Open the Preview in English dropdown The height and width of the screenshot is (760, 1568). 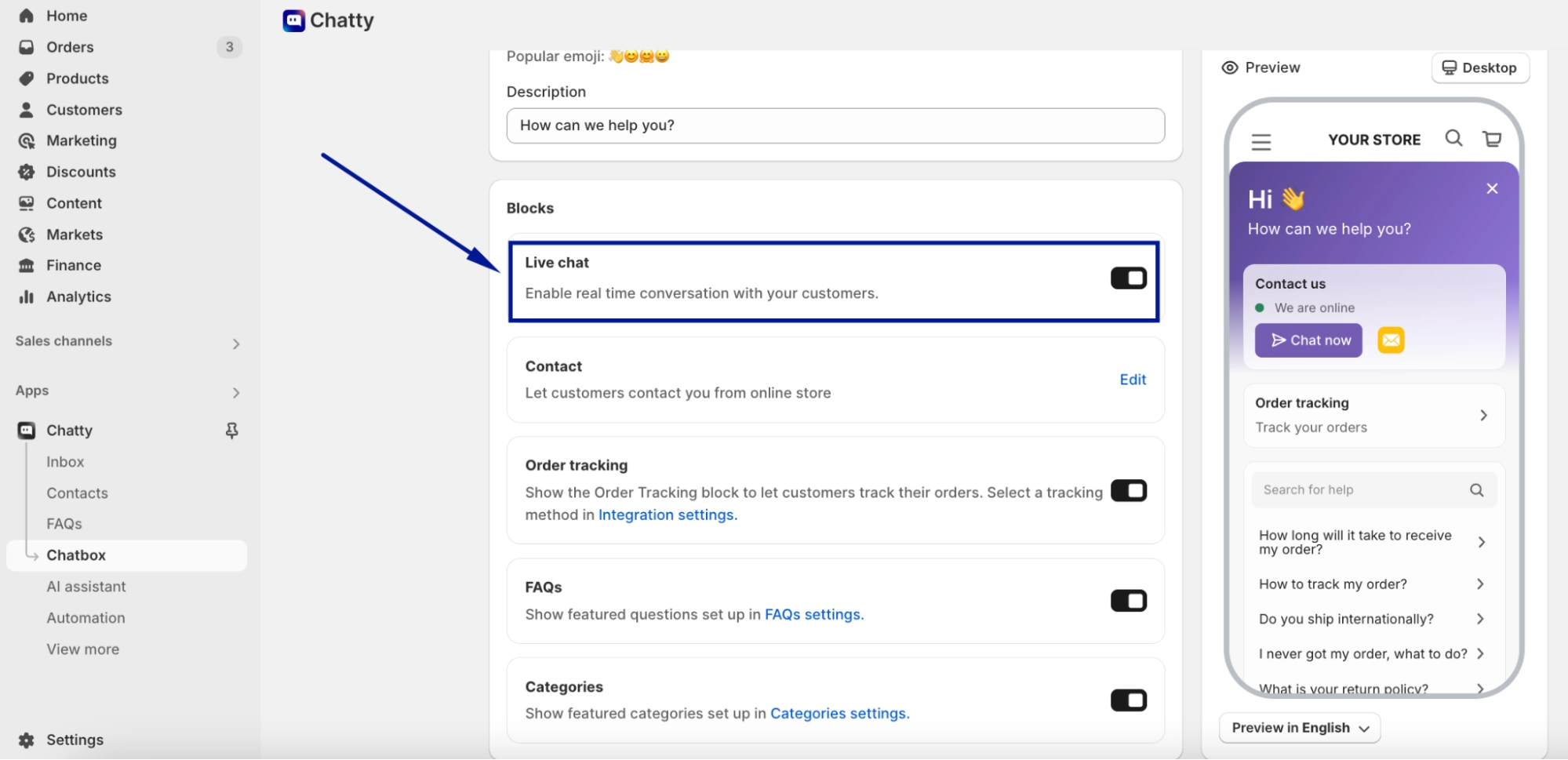point(1298,728)
